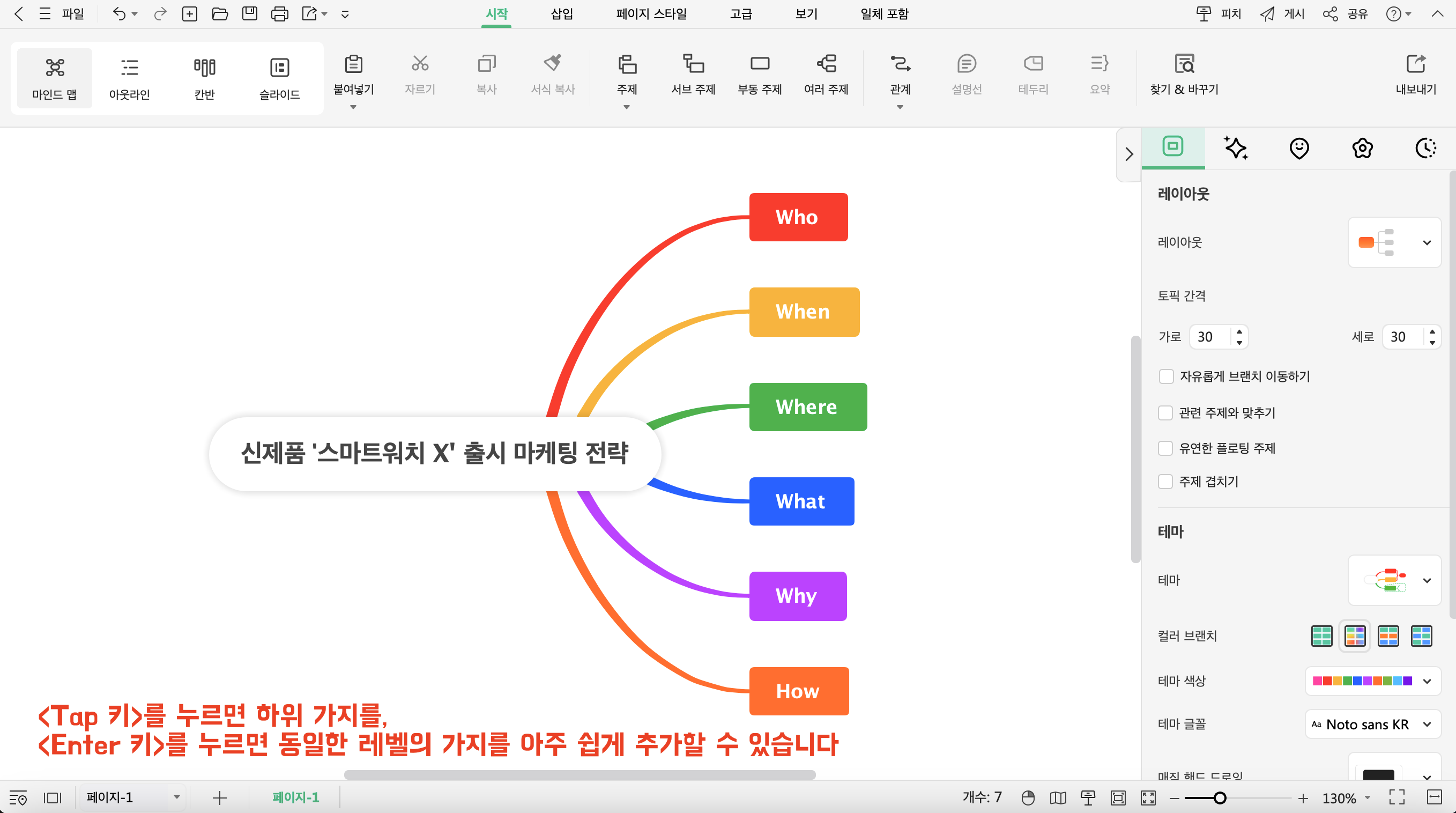Check the 주제 겹치기 option

(x=1165, y=482)
